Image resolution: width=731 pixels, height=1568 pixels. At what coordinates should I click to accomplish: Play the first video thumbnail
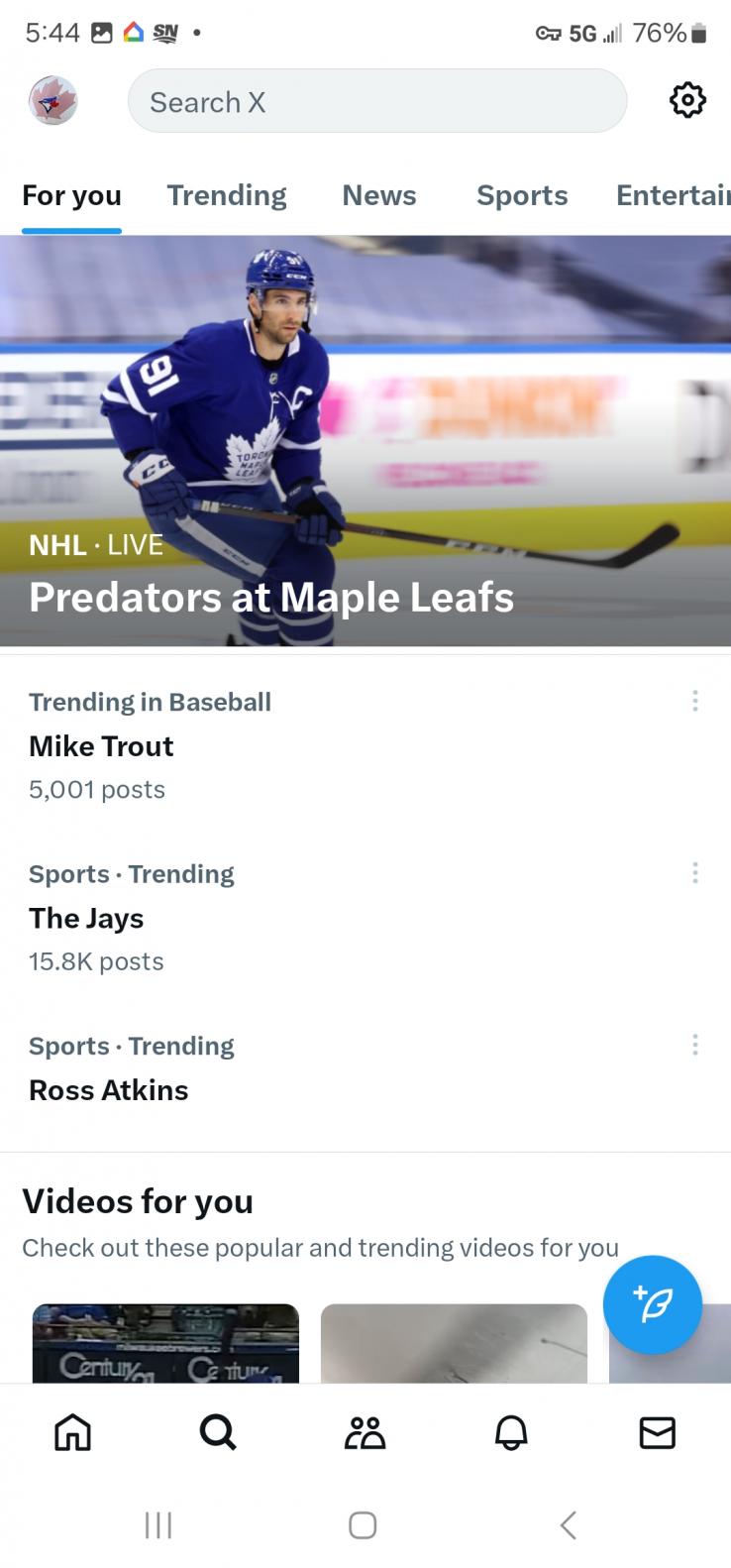[165, 1343]
